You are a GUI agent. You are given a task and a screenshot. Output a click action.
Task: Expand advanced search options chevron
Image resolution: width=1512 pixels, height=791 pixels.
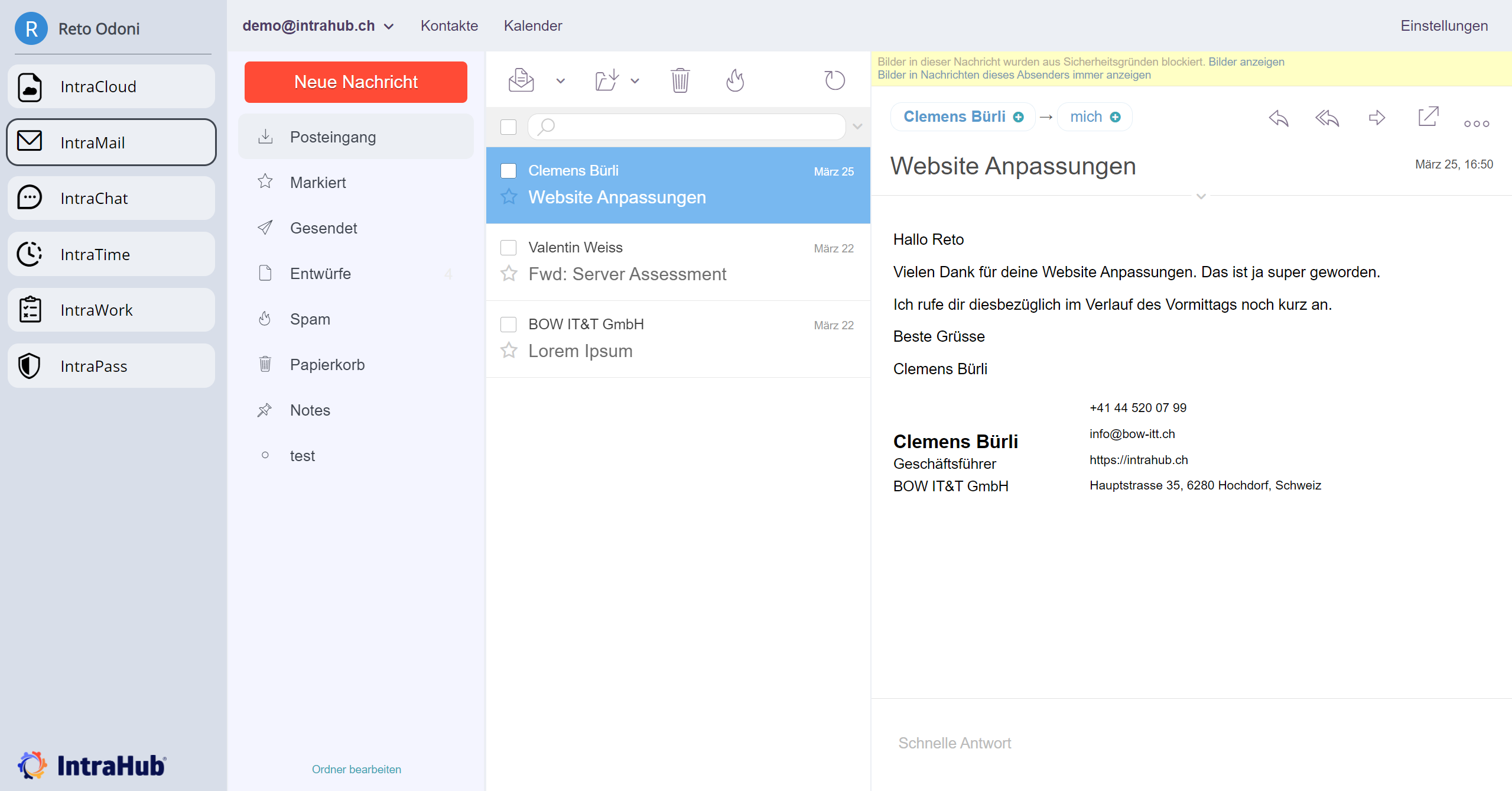pos(857,127)
